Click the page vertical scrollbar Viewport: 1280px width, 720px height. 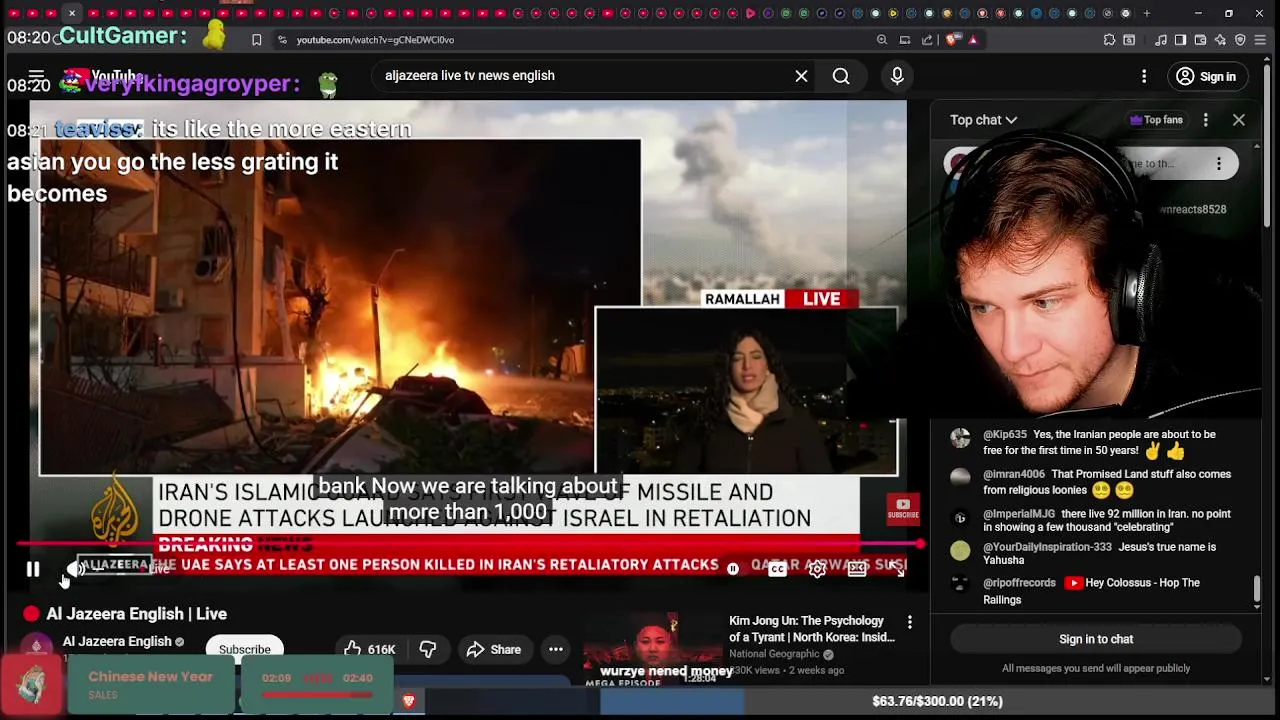pyautogui.click(x=1269, y=145)
